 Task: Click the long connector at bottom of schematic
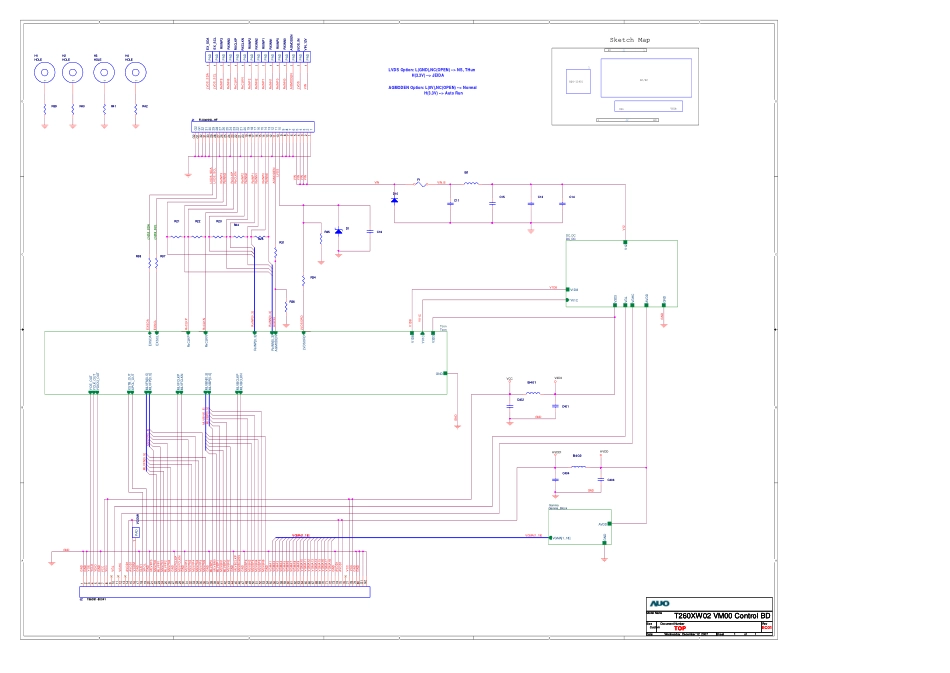pyautogui.click(x=224, y=592)
